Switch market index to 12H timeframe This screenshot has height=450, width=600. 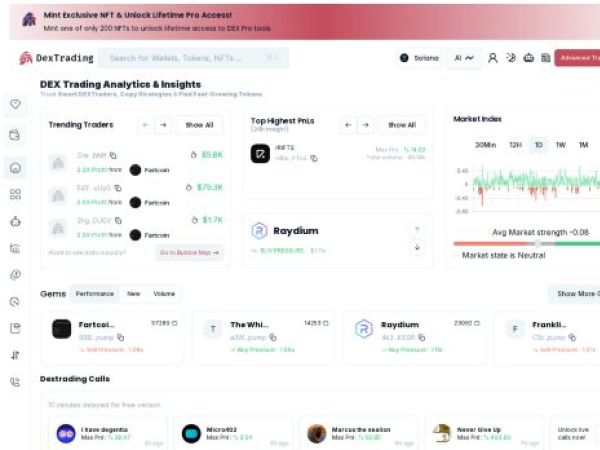(515, 145)
